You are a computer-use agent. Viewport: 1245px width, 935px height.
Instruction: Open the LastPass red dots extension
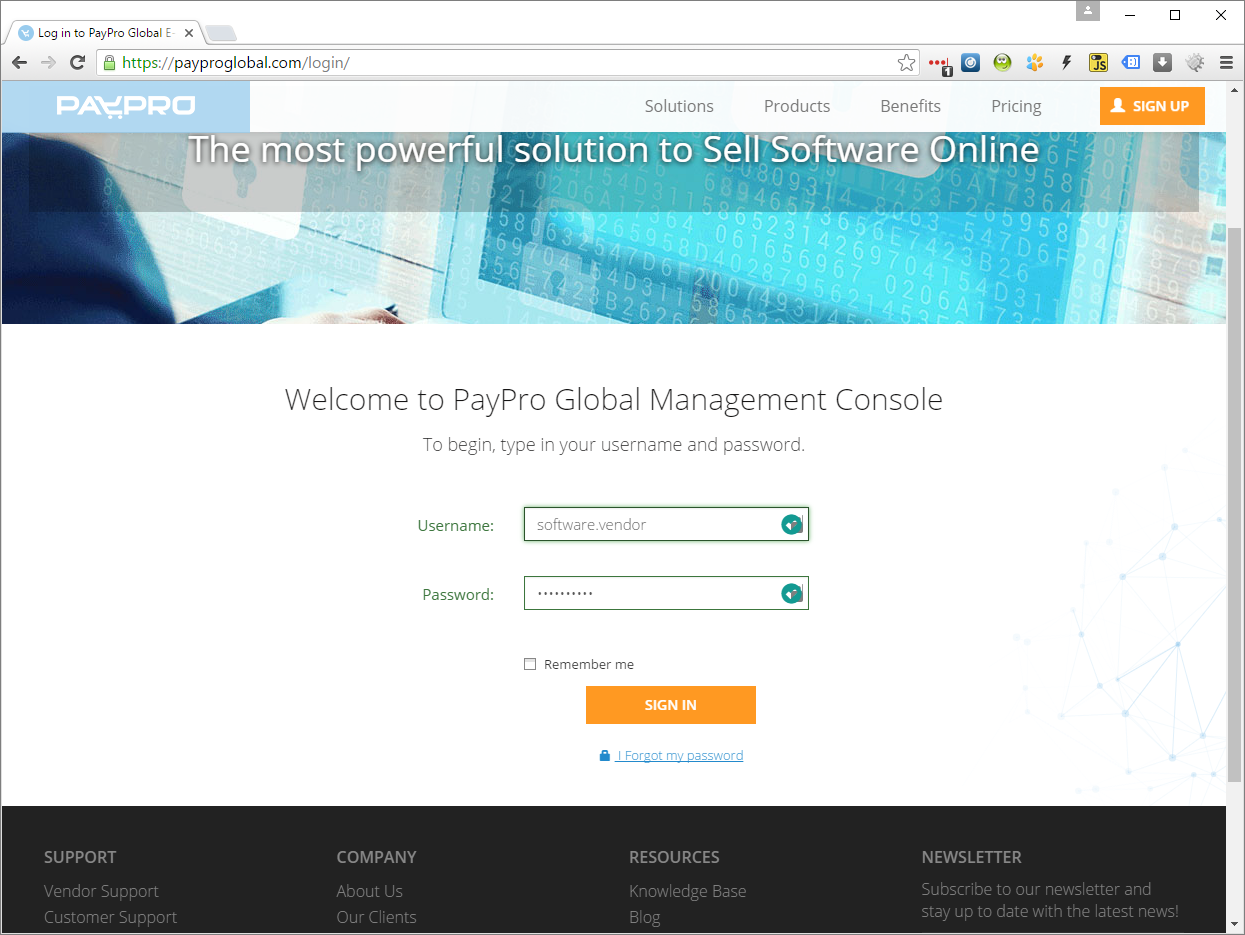point(939,63)
